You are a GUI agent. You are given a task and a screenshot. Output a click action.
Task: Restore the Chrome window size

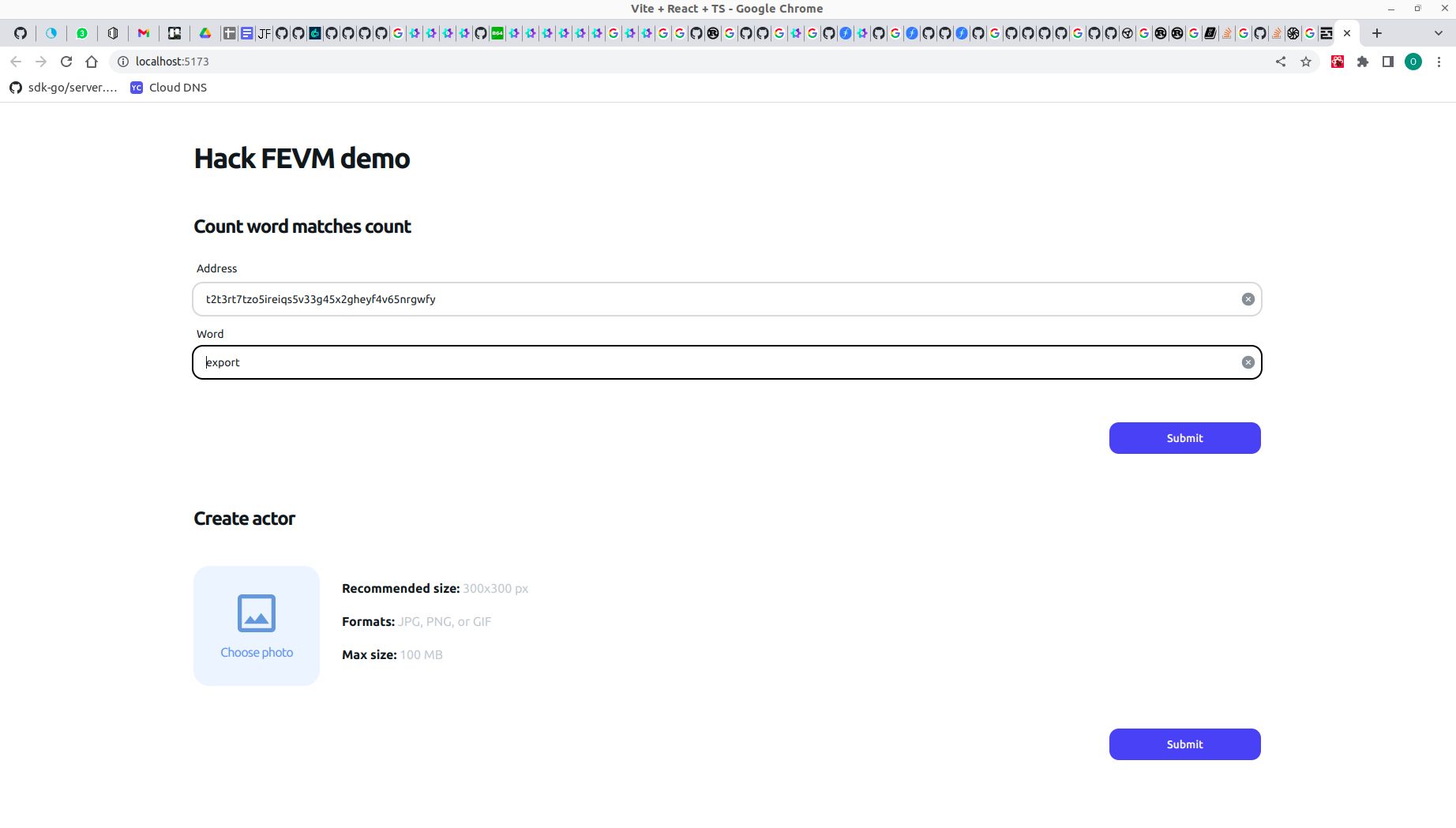pos(1418,9)
